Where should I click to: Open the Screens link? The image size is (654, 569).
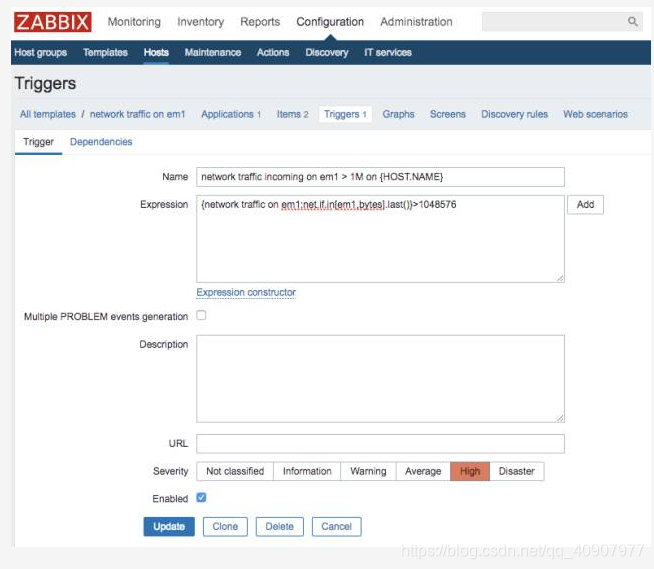[x=448, y=114]
